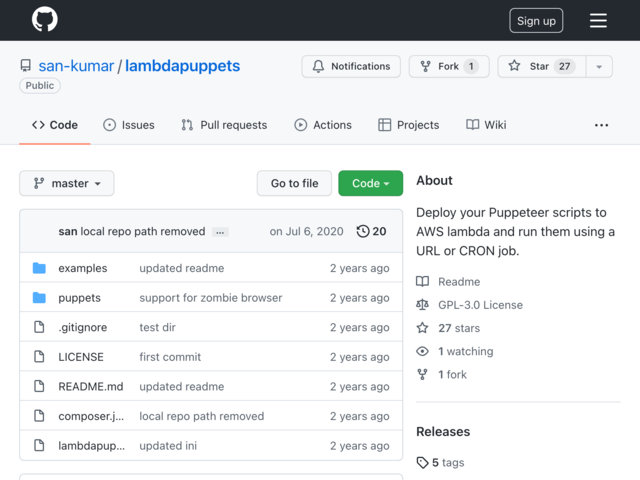Open the 'first commit' commit message
The height and width of the screenshot is (480, 640).
click(170, 357)
